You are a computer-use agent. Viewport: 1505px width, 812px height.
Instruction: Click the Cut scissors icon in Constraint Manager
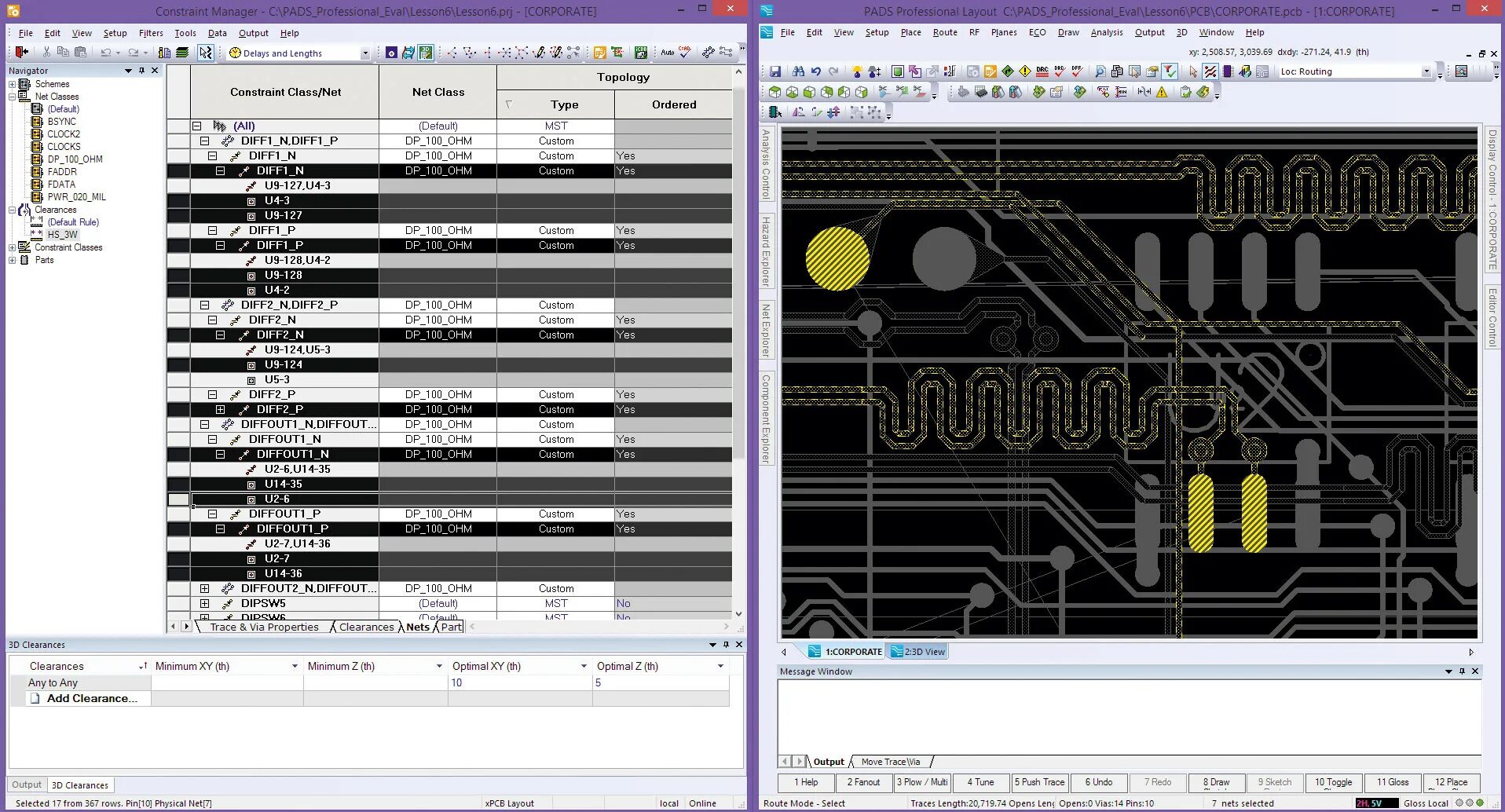[x=46, y=52]
